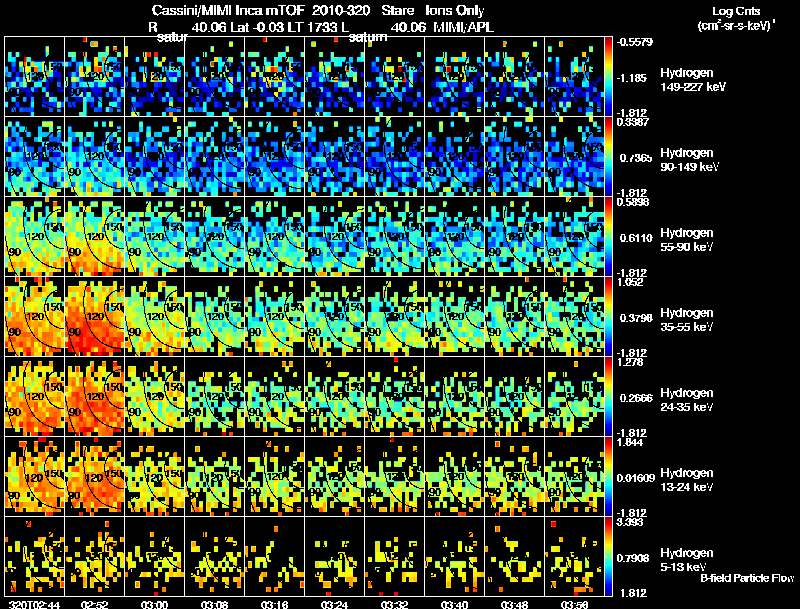Click the Lat -0.03 header value
800x609 pixels.
click(258, 27)
